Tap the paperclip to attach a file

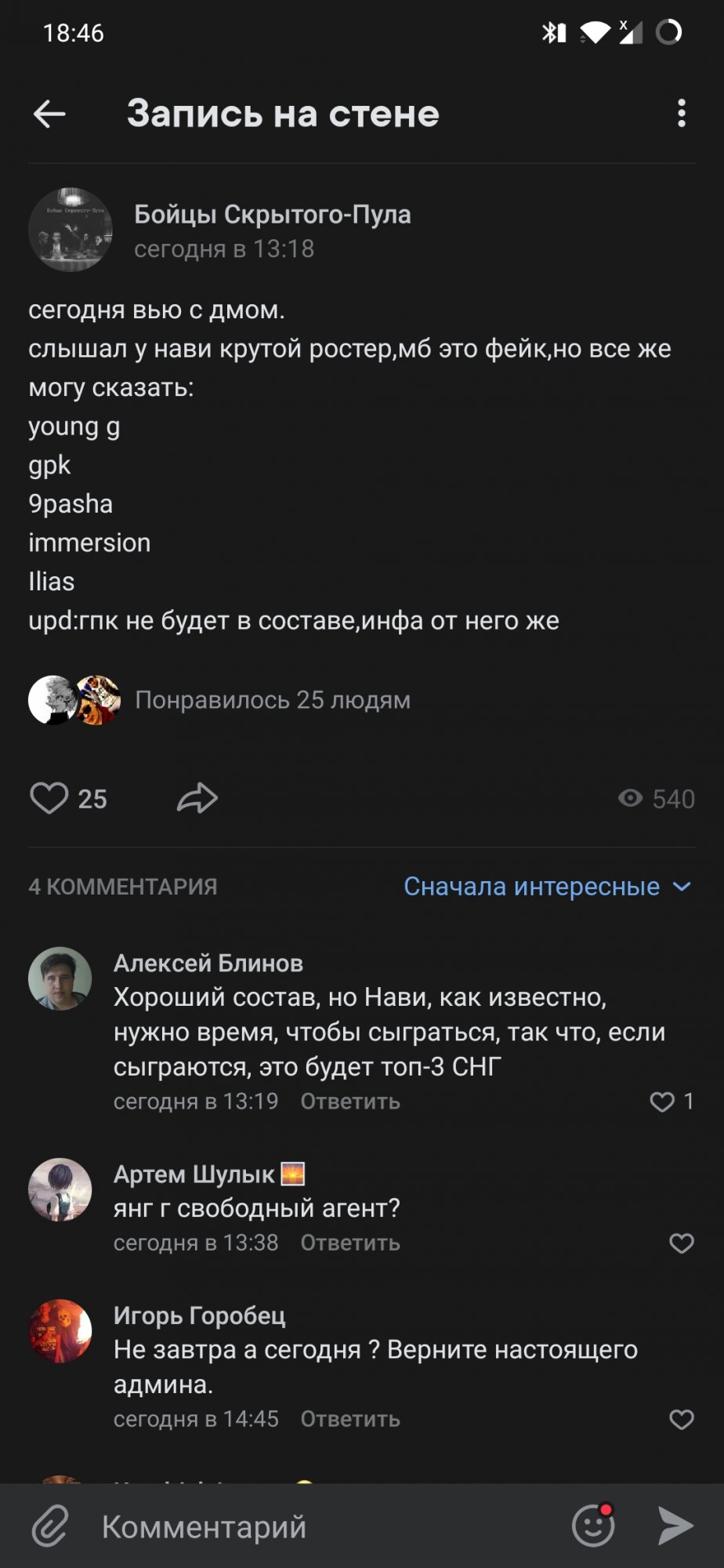coord(49,1526)
